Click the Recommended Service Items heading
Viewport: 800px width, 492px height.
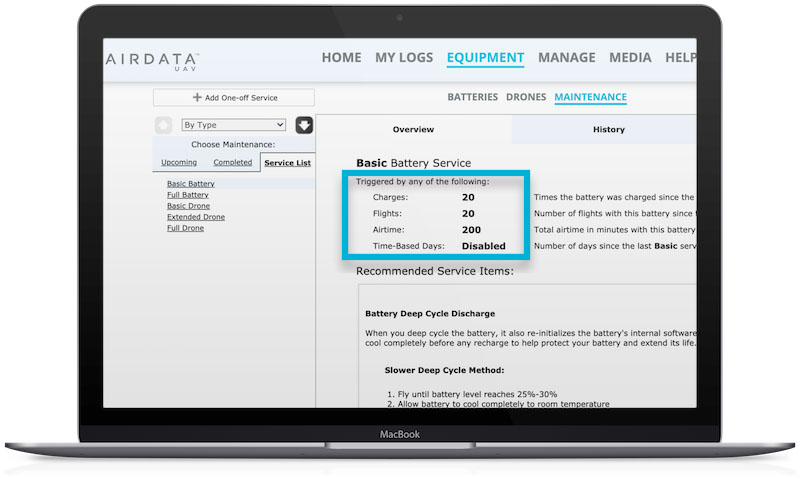[435, 272]
